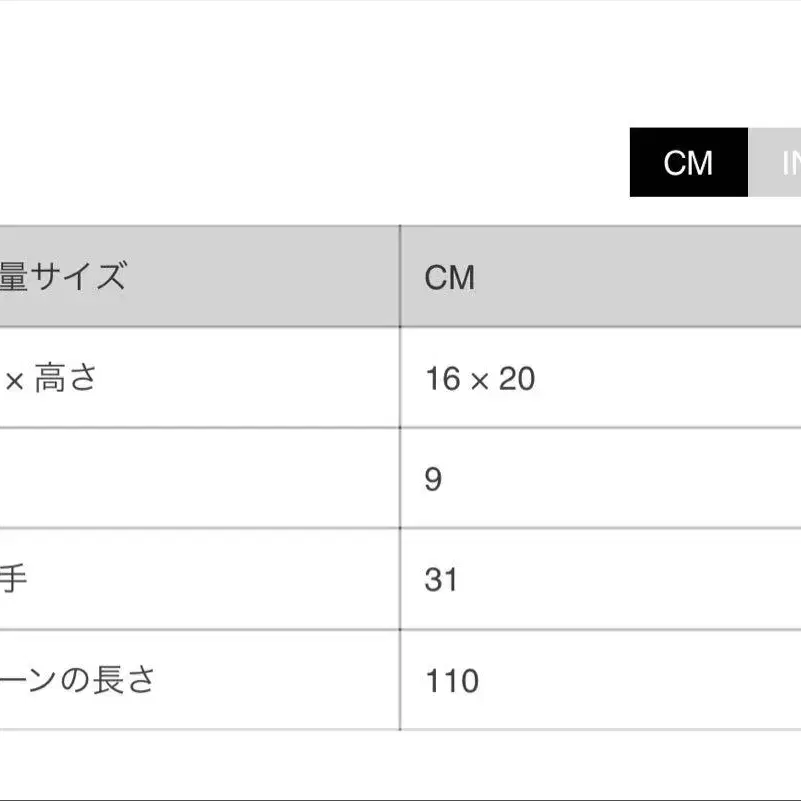Image resolution: width=801 pixels, height=801 pixels.
Task: Click the multiplication sign between 16 and 20
Action: (x=480, y=381)
